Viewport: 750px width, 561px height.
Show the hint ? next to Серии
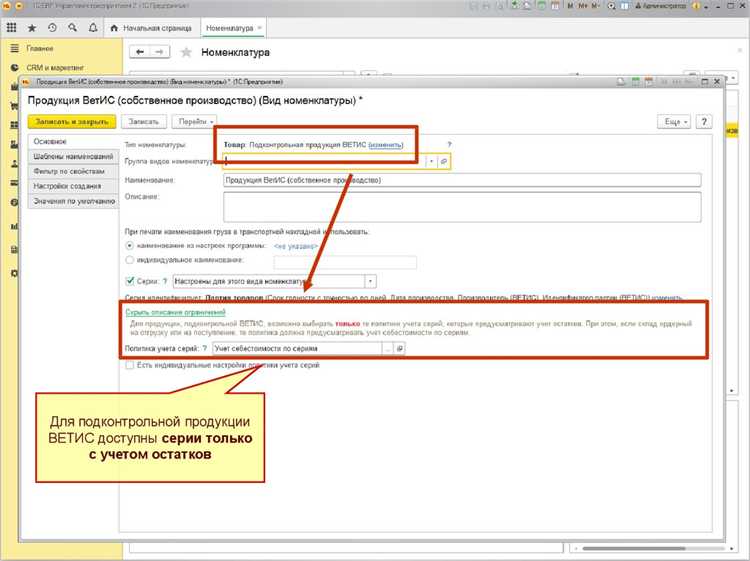pos(165,281)
